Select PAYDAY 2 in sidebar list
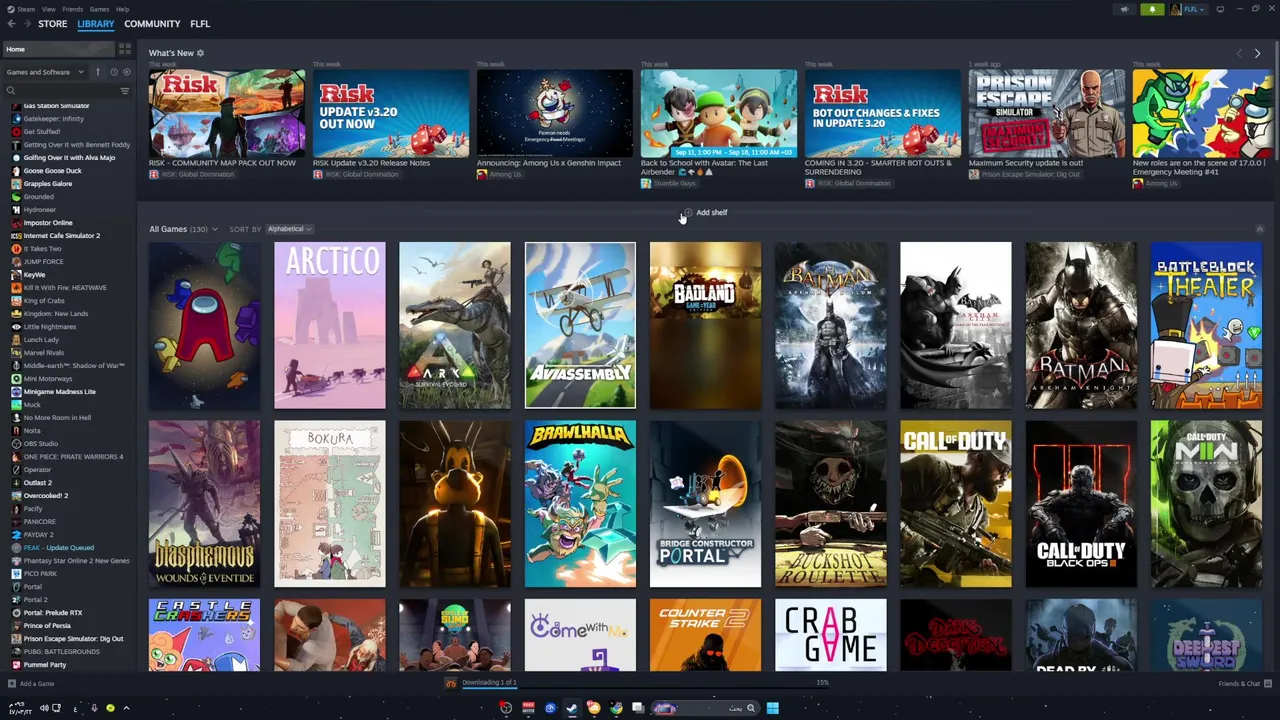Image resolution: width=1280 pixels, height=720 pixels. tap(38, 535)
